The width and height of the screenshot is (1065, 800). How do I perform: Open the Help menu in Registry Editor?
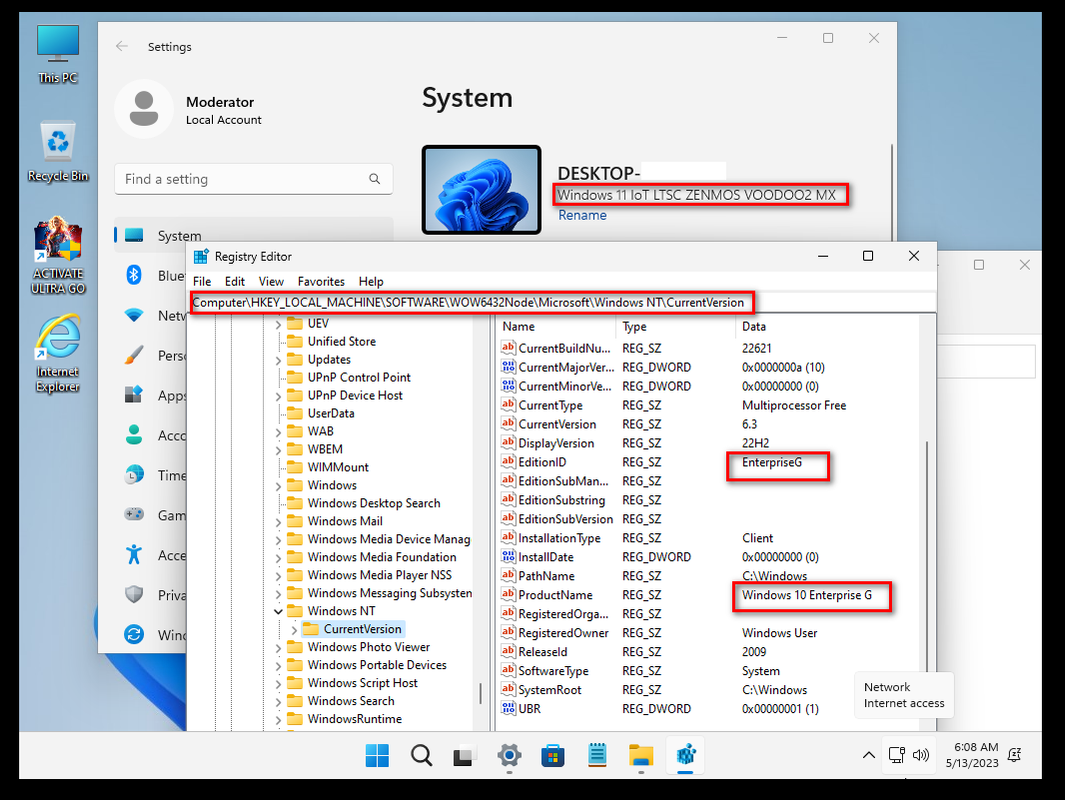371,281
